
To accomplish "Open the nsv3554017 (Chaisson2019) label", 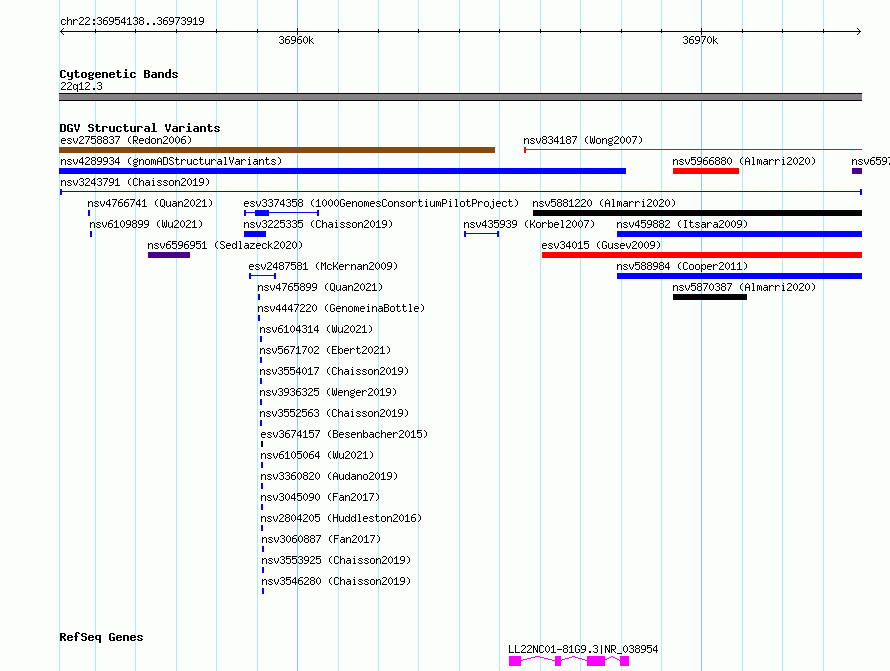I will [334, 371].
